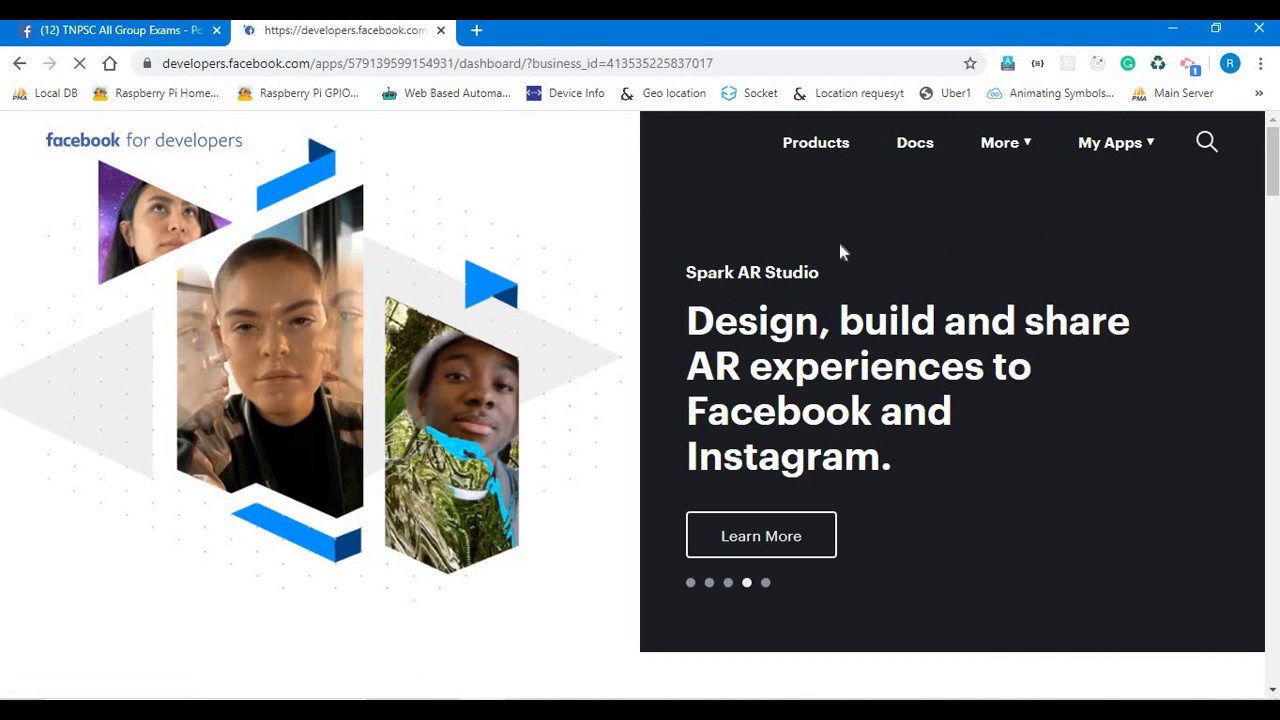This screenshot has height=720, width=1280.
Task: Bookmark this page with the star icon
Action: tap(970, 63)
